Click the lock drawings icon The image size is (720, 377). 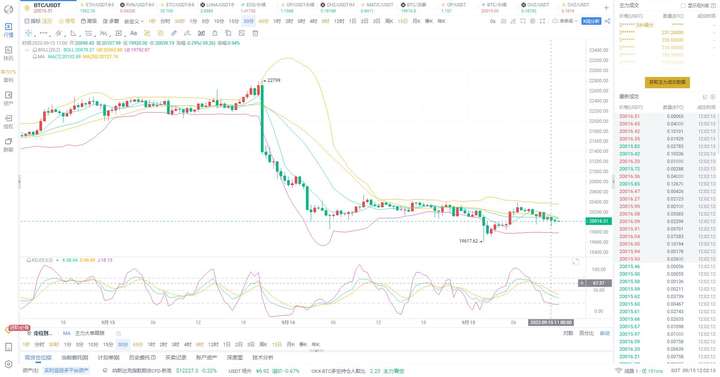[x=214, y=33]
